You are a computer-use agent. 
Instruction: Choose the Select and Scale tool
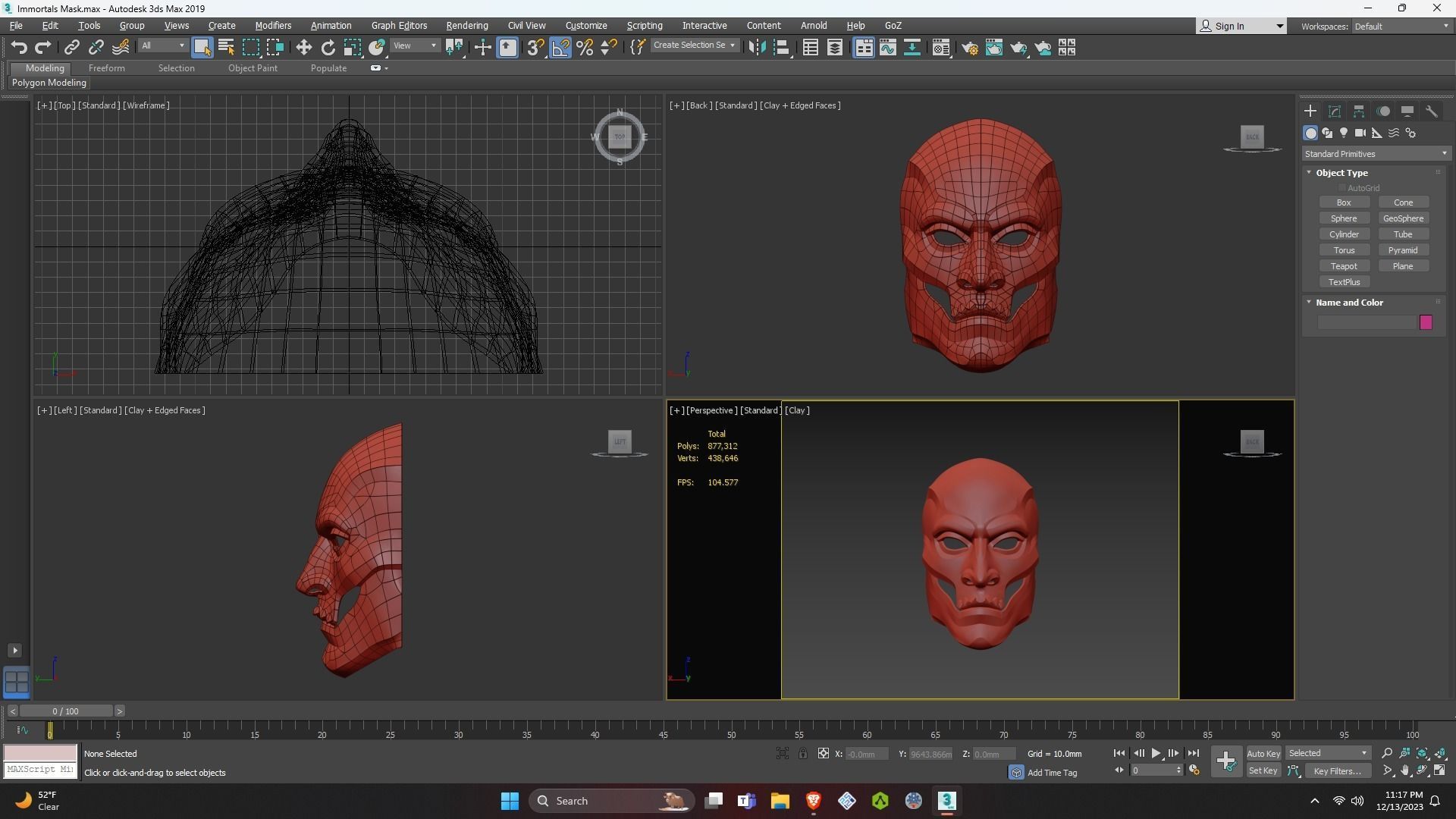pyautogui.click(x=353, y=48)
